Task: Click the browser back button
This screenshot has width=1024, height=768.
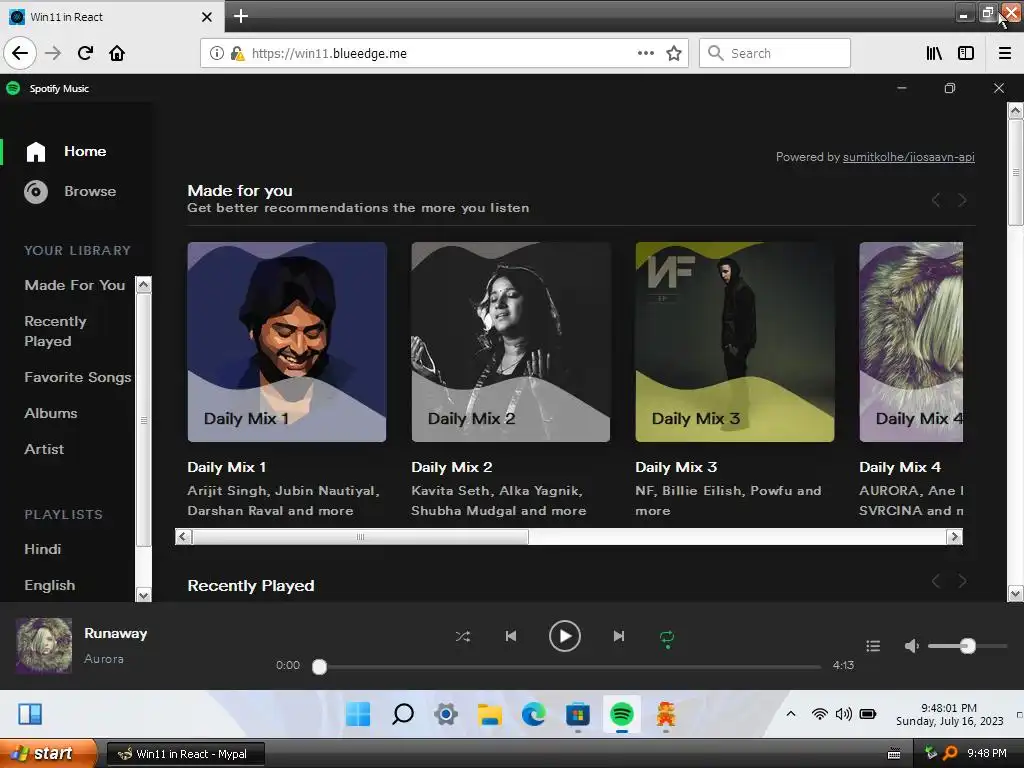Action: 20,53
